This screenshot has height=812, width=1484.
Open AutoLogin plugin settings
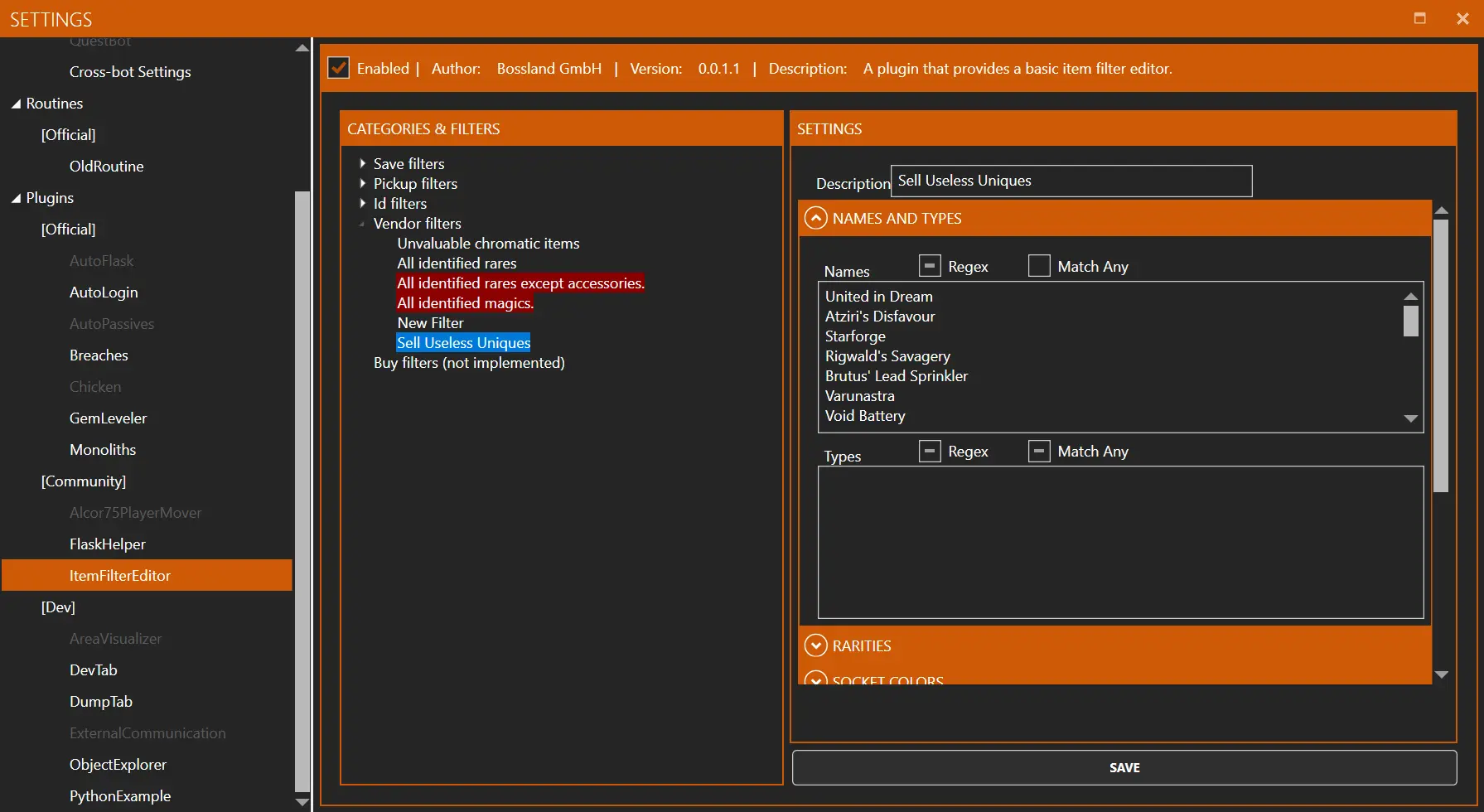tap(104, 292)
